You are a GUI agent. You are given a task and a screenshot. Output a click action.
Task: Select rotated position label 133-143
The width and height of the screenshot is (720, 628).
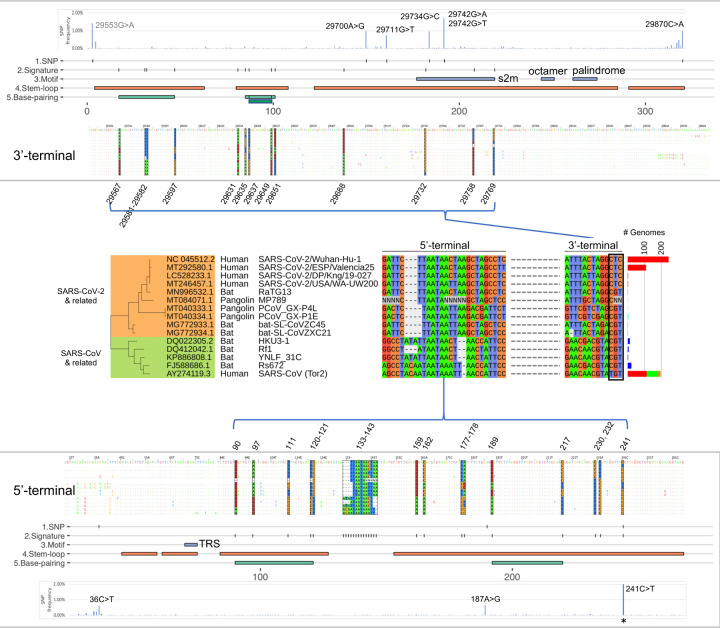click(365, 436)
